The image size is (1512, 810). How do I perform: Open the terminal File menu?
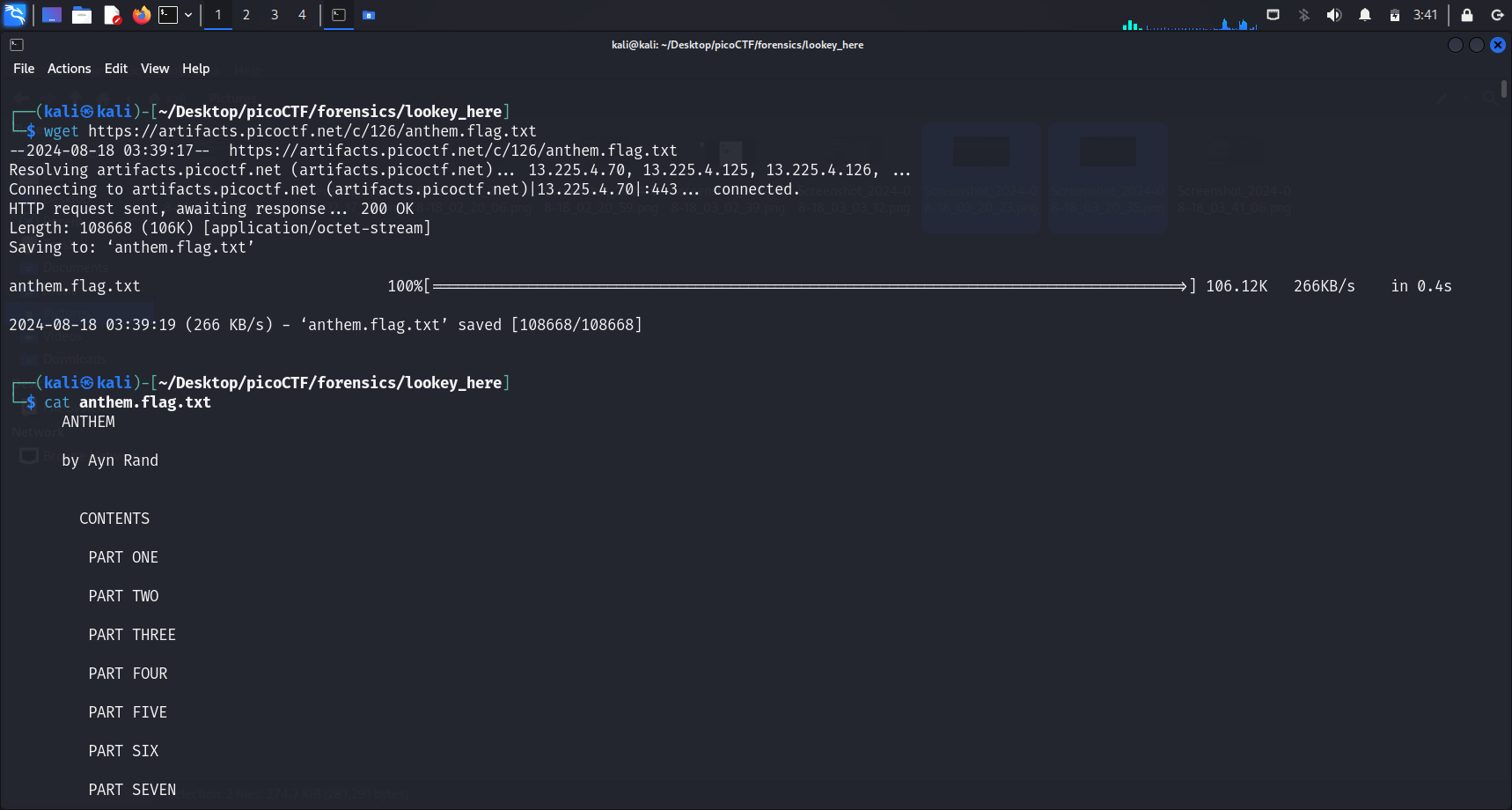(x=24, y=69)
